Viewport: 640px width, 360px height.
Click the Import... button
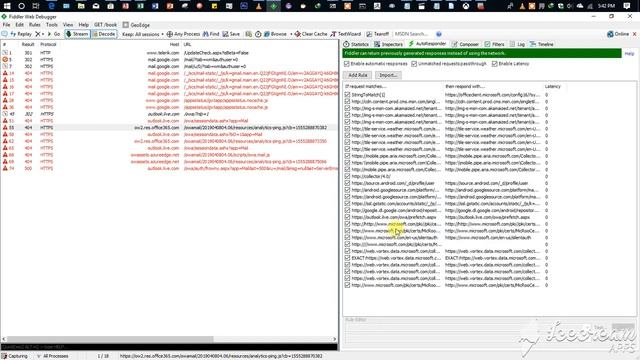(388, 75)
